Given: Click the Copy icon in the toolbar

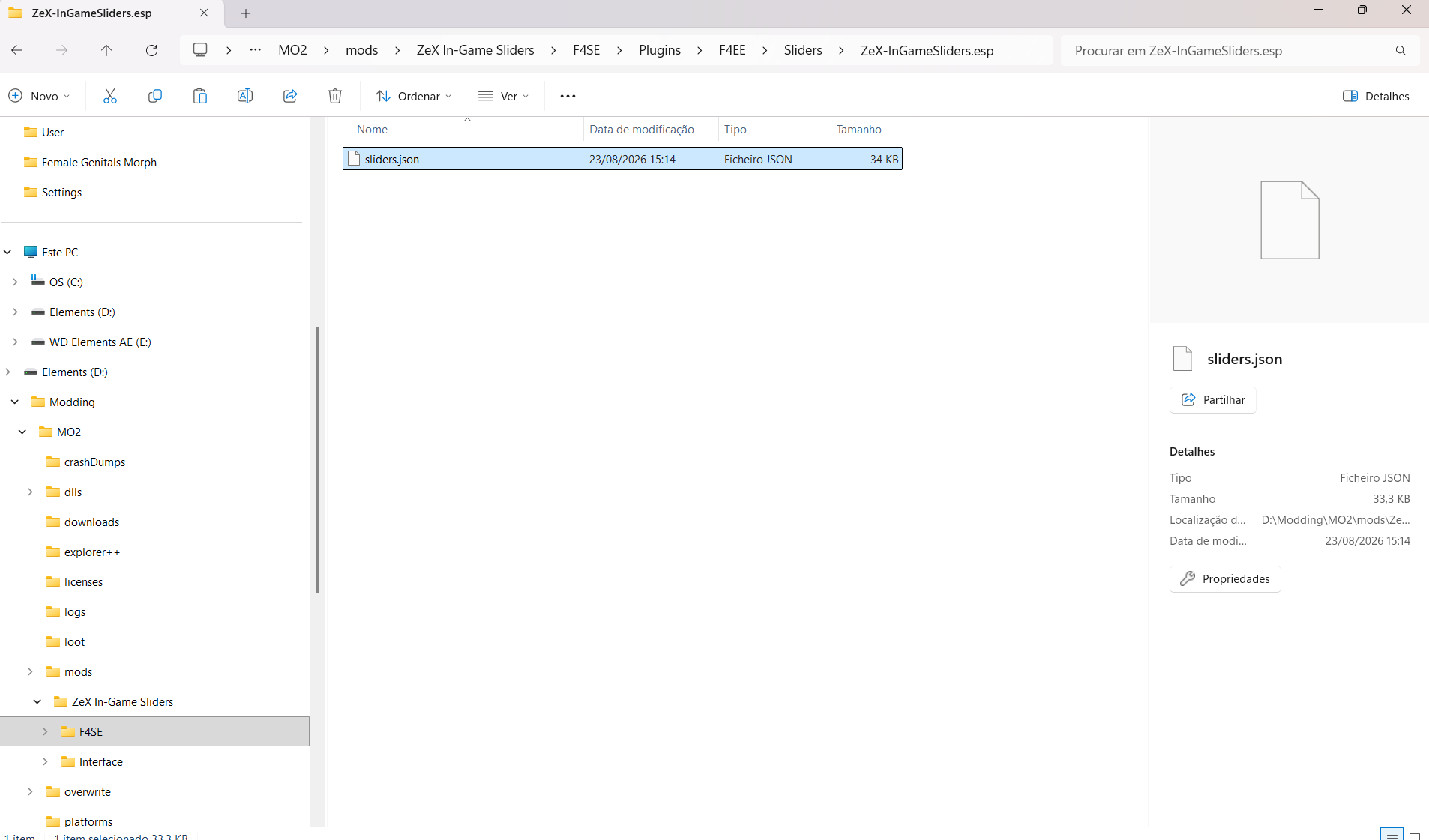Looking at the screenshot, I should pyautogui.click(x=155, y=96).
